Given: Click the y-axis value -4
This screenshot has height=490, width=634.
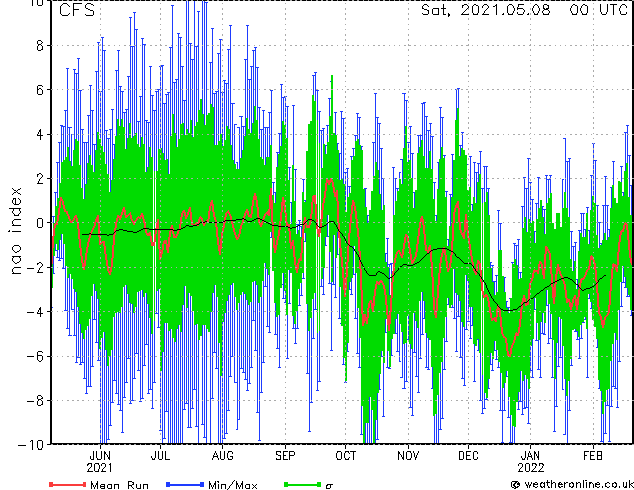Looking at the screenshot, I should (35, 312).
